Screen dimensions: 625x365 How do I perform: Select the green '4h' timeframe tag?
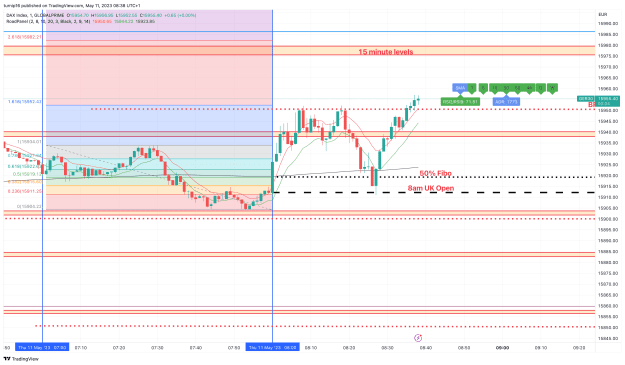pyautogui.click(x=529, y=88)
